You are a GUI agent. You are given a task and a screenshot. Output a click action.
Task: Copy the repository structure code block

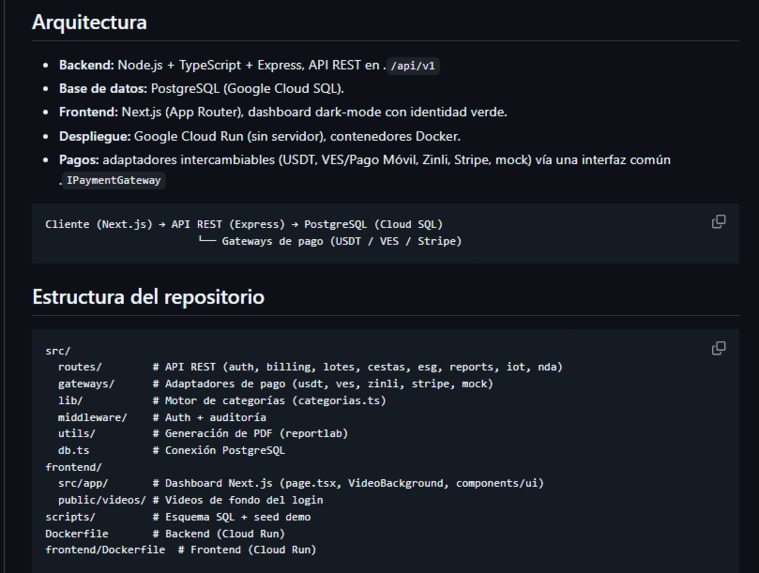(718, 348)
